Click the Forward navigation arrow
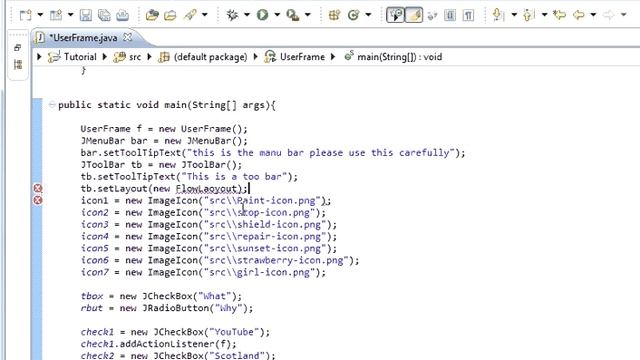 pyautogui.click(x=609, y=15)
